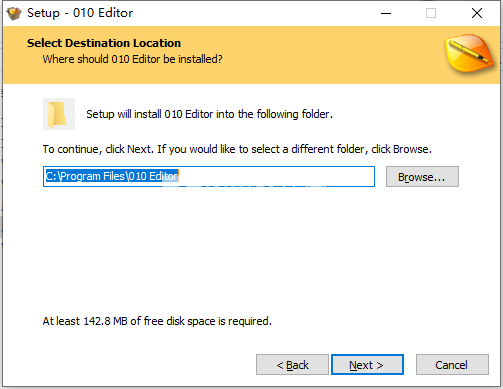The width and height of the screenshot is (503, 389).
Task: Click the greyed-out maximize button
Action: pyautogui.click(x=431, y=13)
